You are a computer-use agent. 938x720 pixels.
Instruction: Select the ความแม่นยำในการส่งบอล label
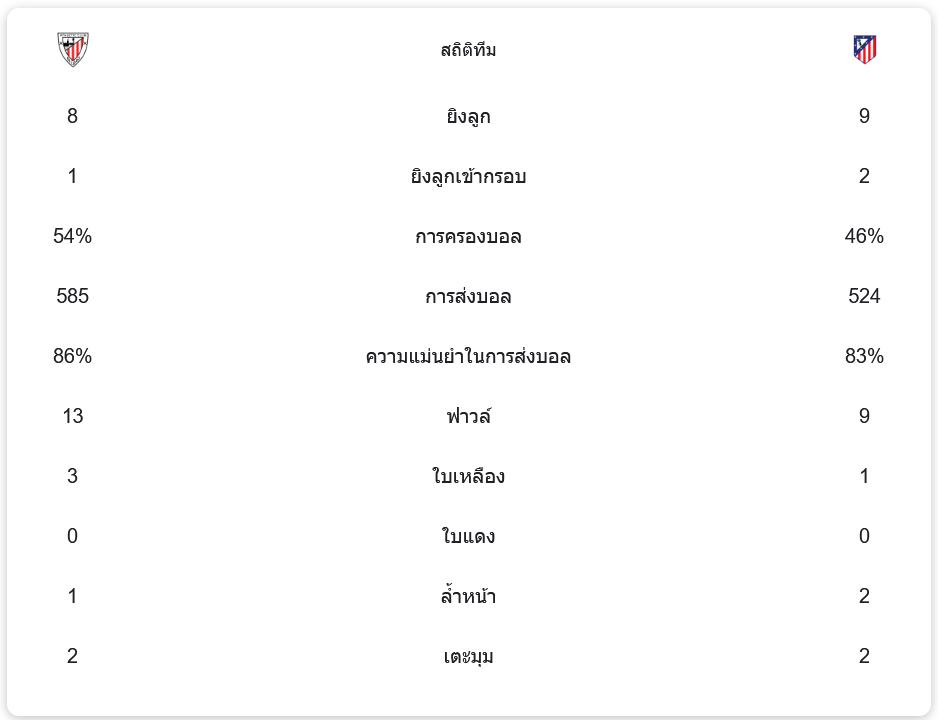(468, 357)
